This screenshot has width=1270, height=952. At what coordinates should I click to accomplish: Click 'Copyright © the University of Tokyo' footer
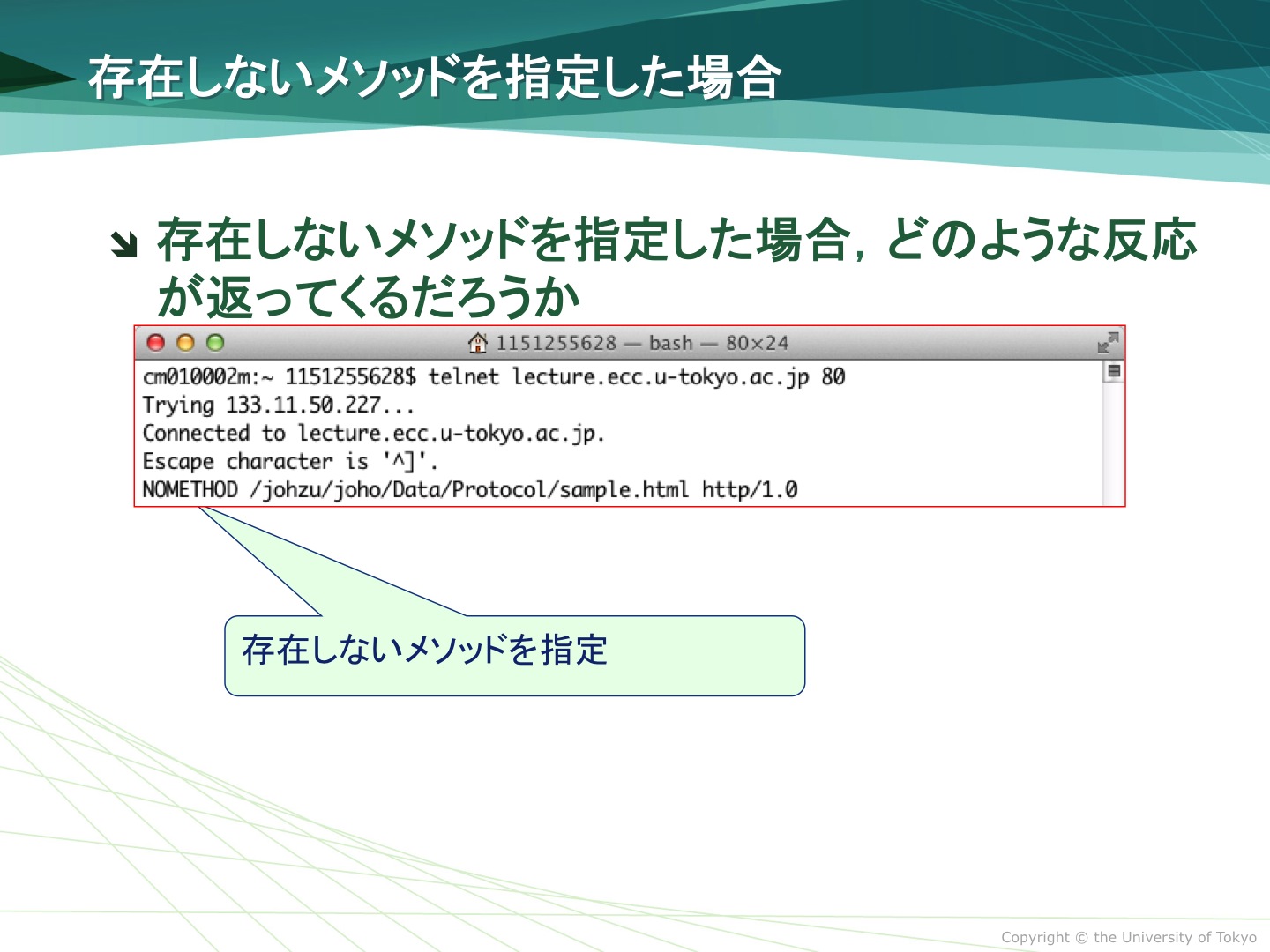[x=1129, y=937]
